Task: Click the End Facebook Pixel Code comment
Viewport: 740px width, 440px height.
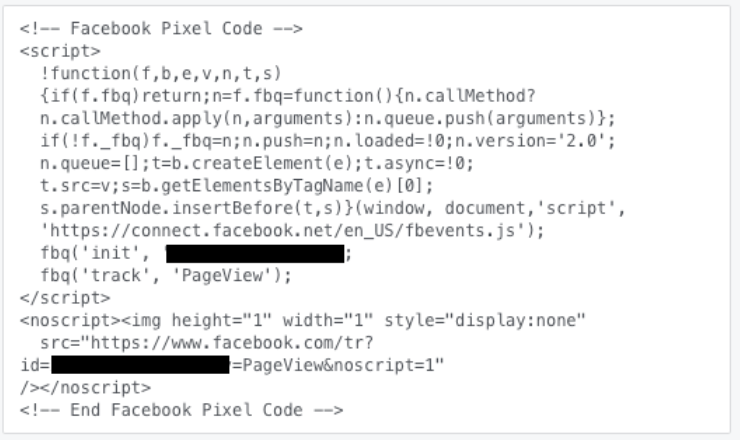Action: pos(181,410)
